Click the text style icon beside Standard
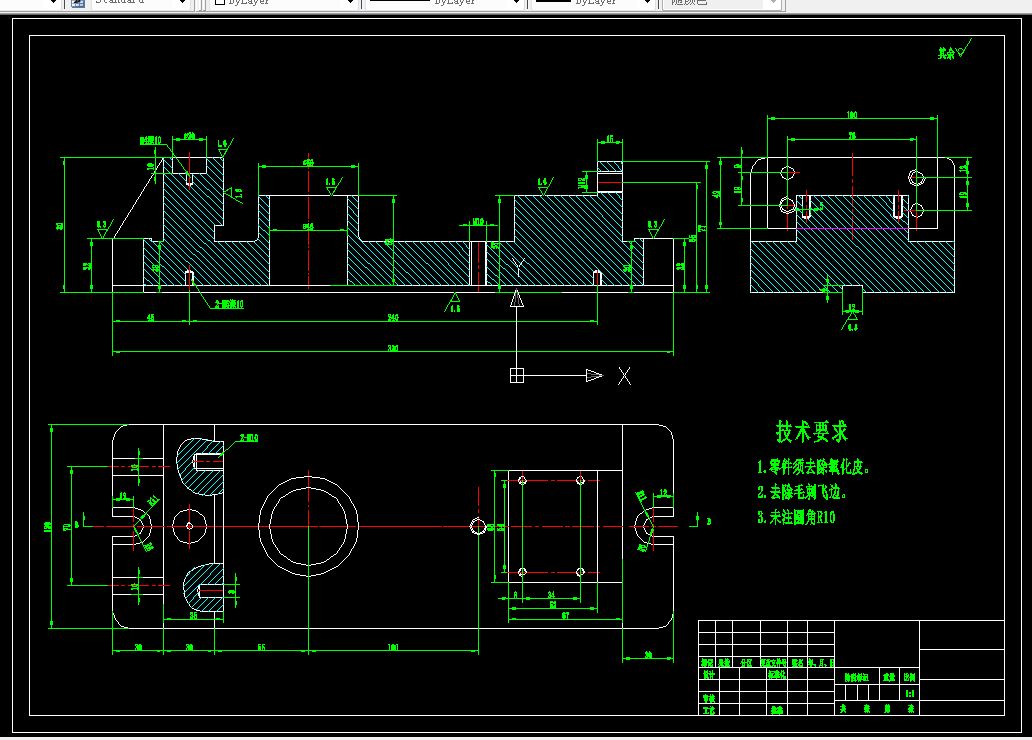 (x=78, y=2)
